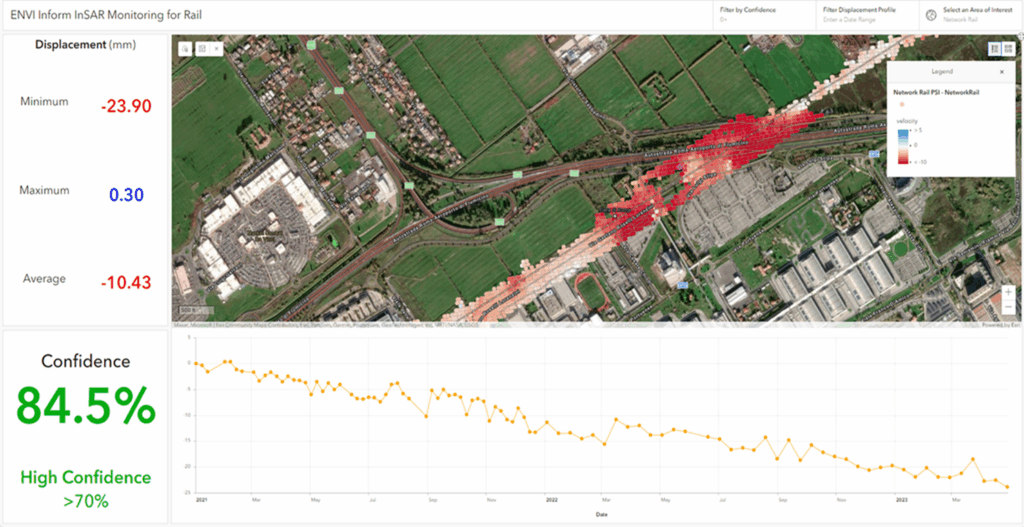Click the Minimum displacement value -23.90
This screenshot has height=527, width=1024.
point(126,106)
